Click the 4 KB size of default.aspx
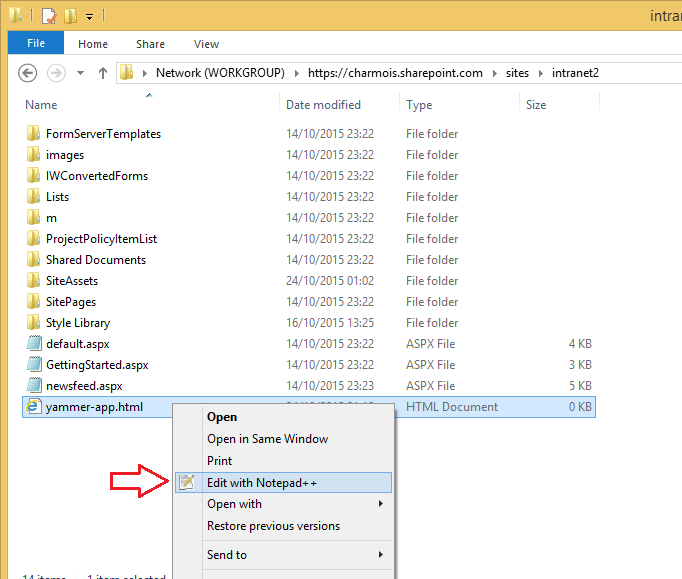Image resolution: width=682 pixels, height=579 pixels. [580, 344]
